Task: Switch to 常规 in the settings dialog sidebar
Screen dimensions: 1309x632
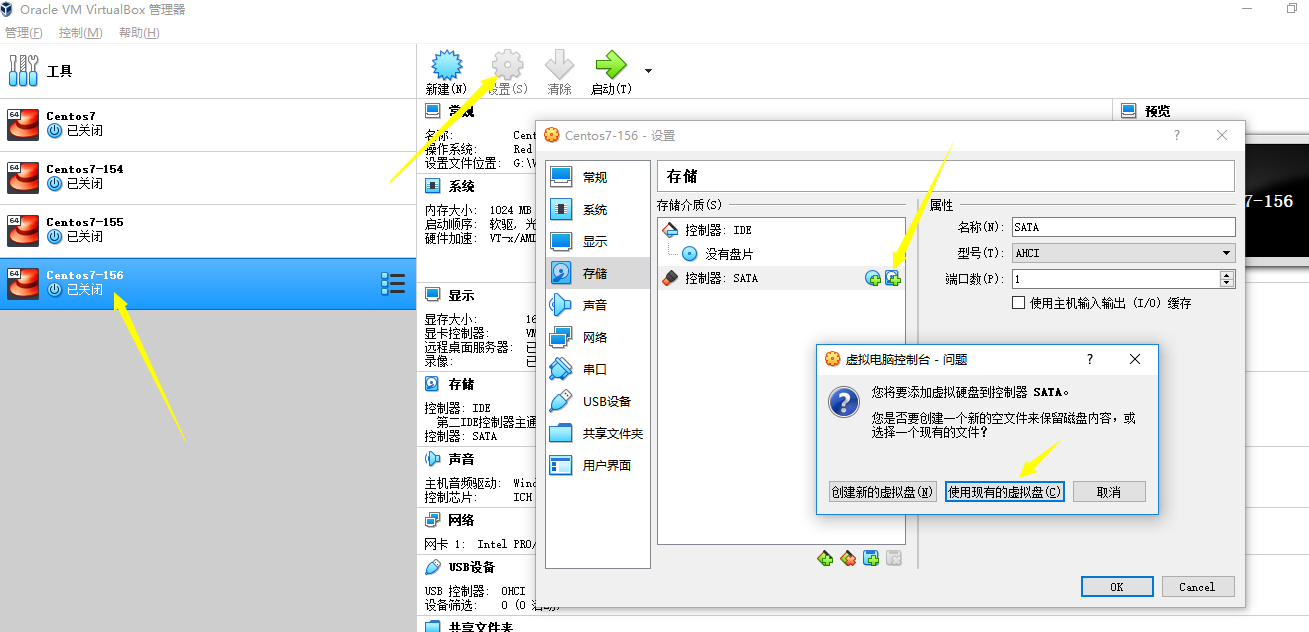Action: [x=597, y=177]
